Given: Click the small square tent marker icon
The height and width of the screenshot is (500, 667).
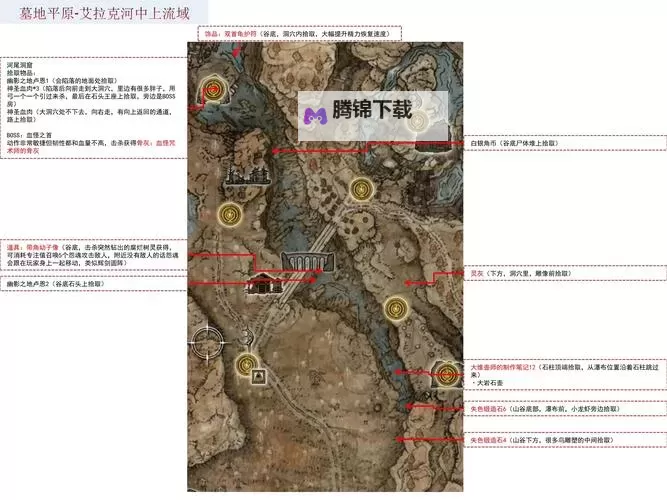Looking at the screenshot, I should [x=259, y=377].
